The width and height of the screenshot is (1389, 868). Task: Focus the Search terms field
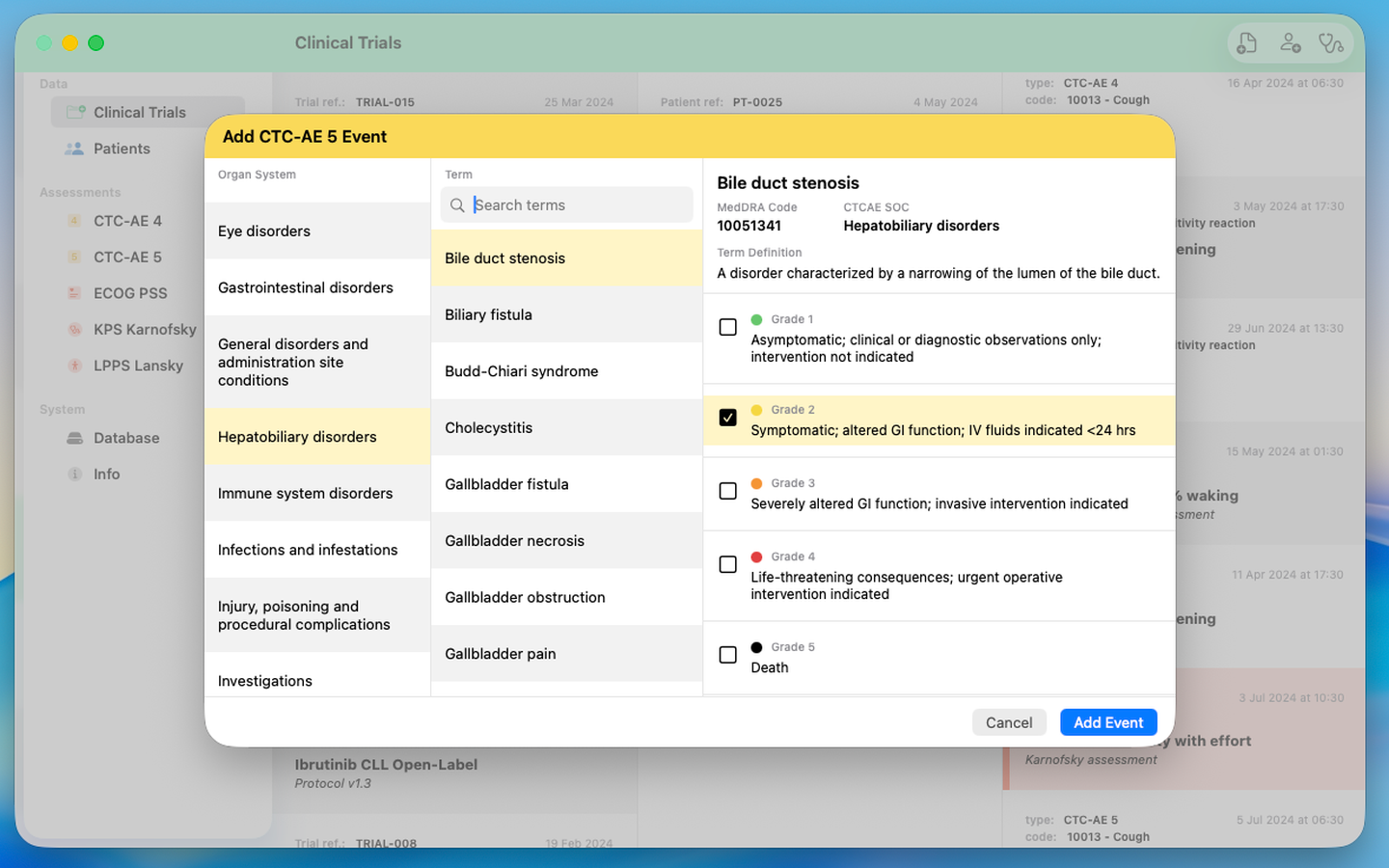(x=566, y=205)
